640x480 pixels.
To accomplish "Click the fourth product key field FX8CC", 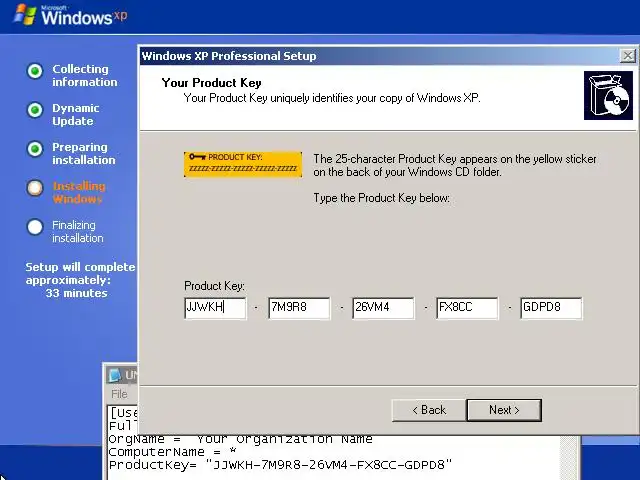I will [467, 308].
